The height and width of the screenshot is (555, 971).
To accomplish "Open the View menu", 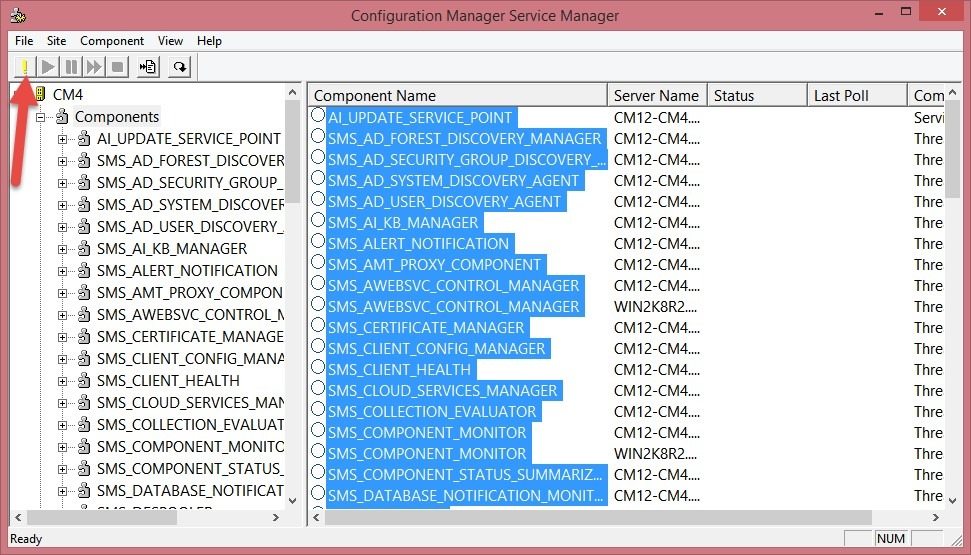I will [x=170, y=41].
